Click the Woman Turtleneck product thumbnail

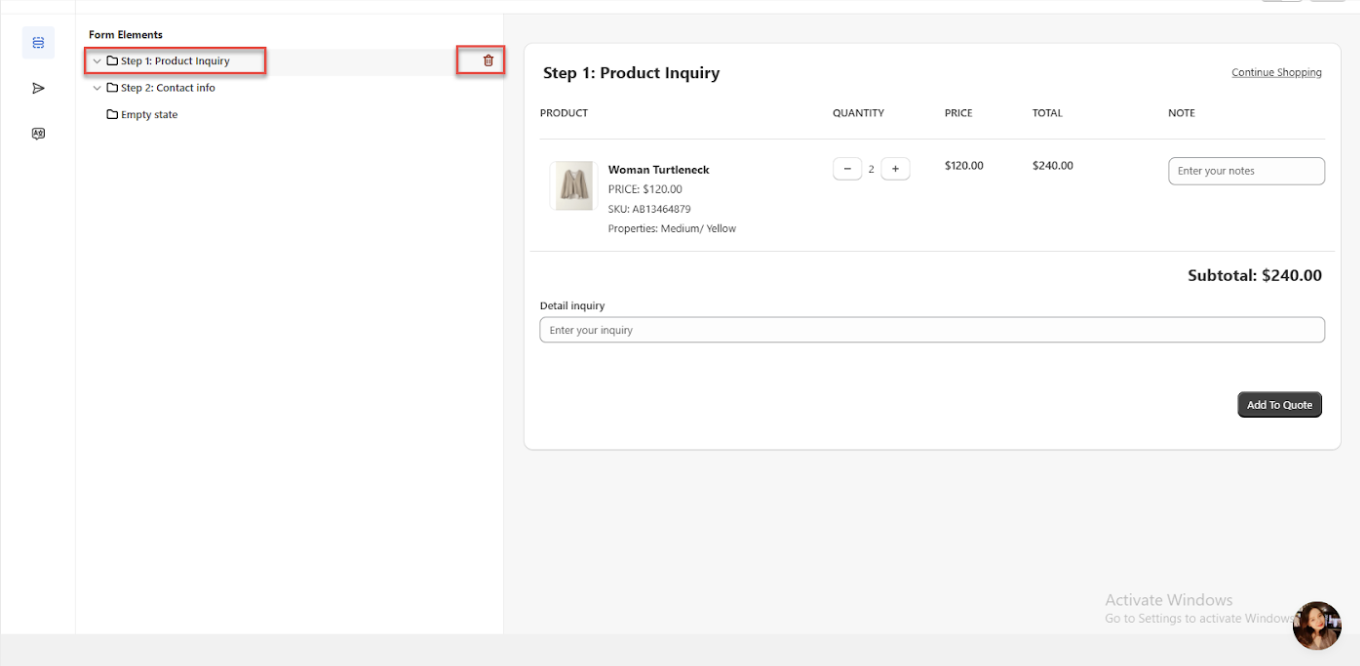573,186
